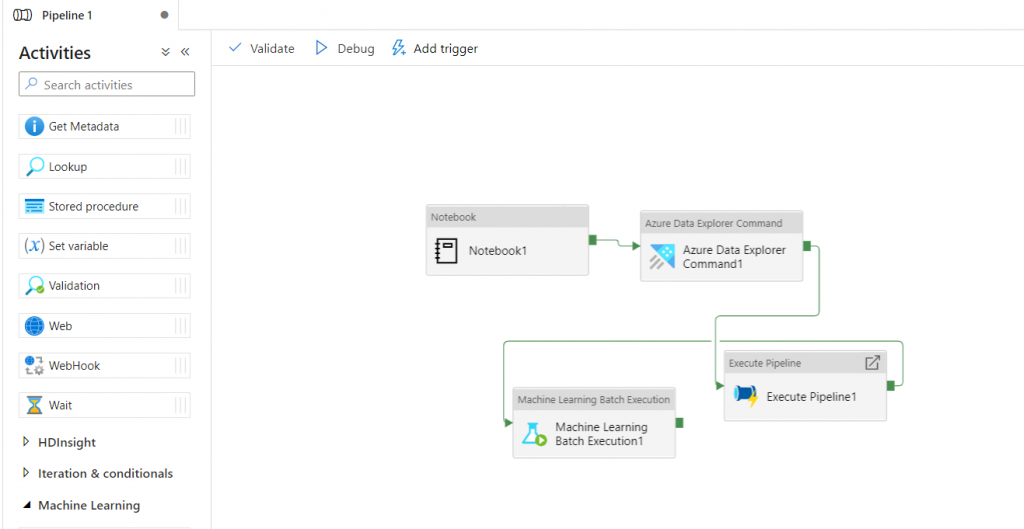Click the WebHook icon

click(x=34, y=365)
